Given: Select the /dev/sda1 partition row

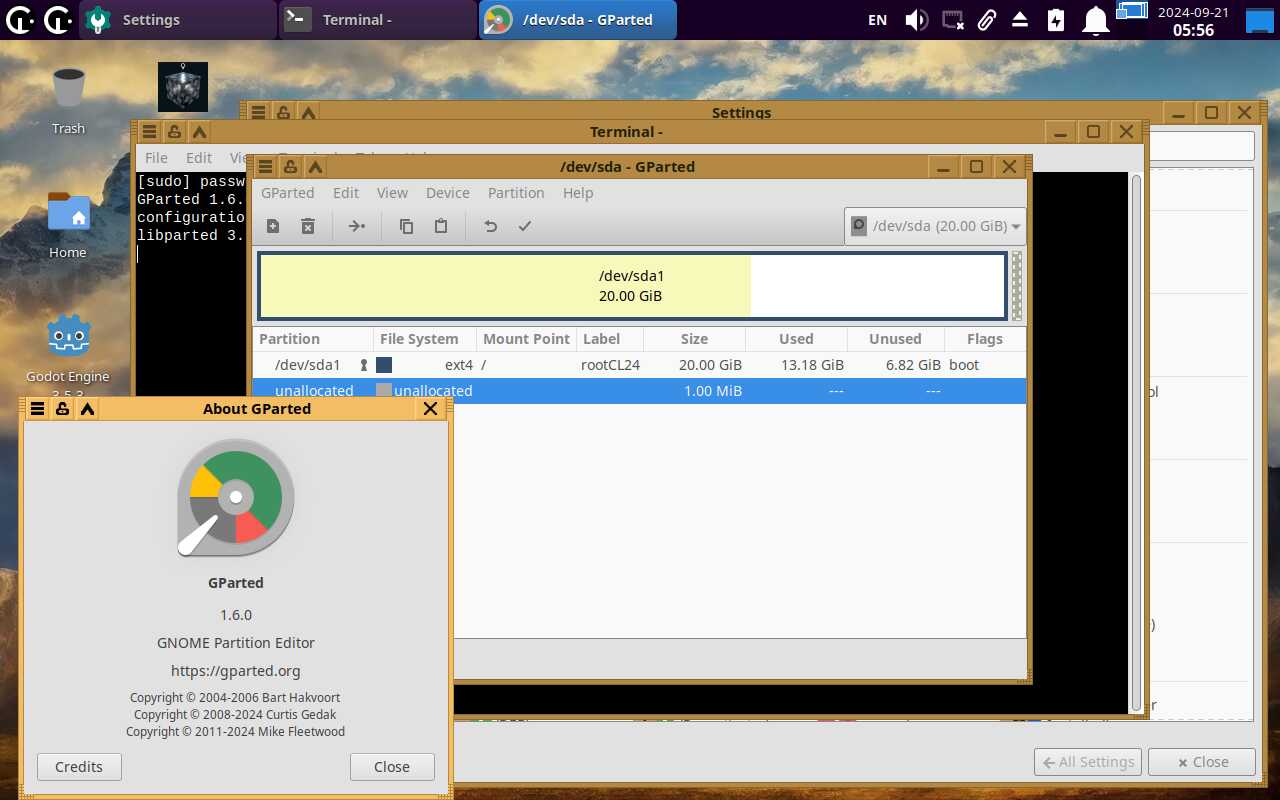Looking at the screenshot, I should [640, 365].
